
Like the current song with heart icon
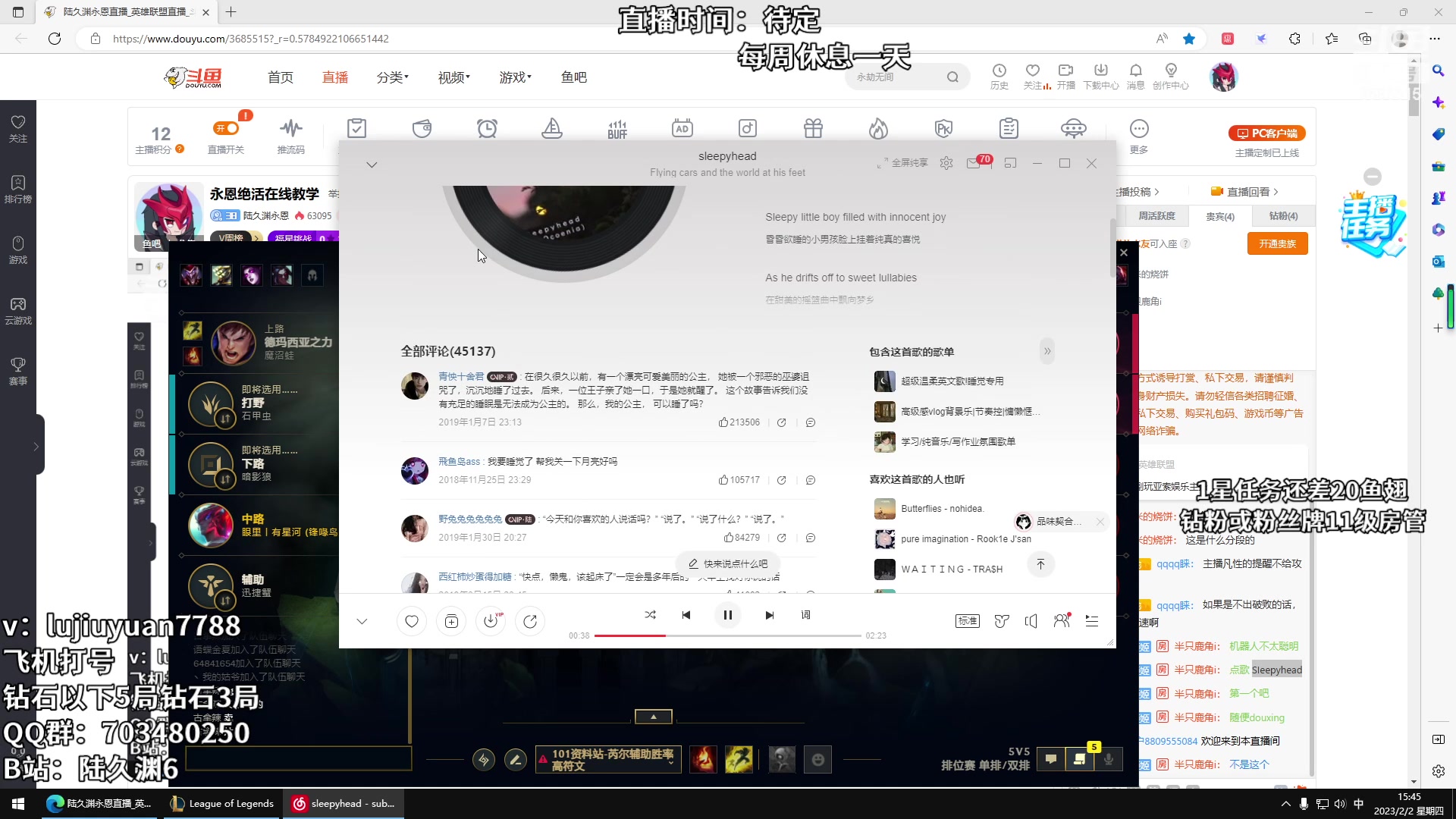point(412,622)
